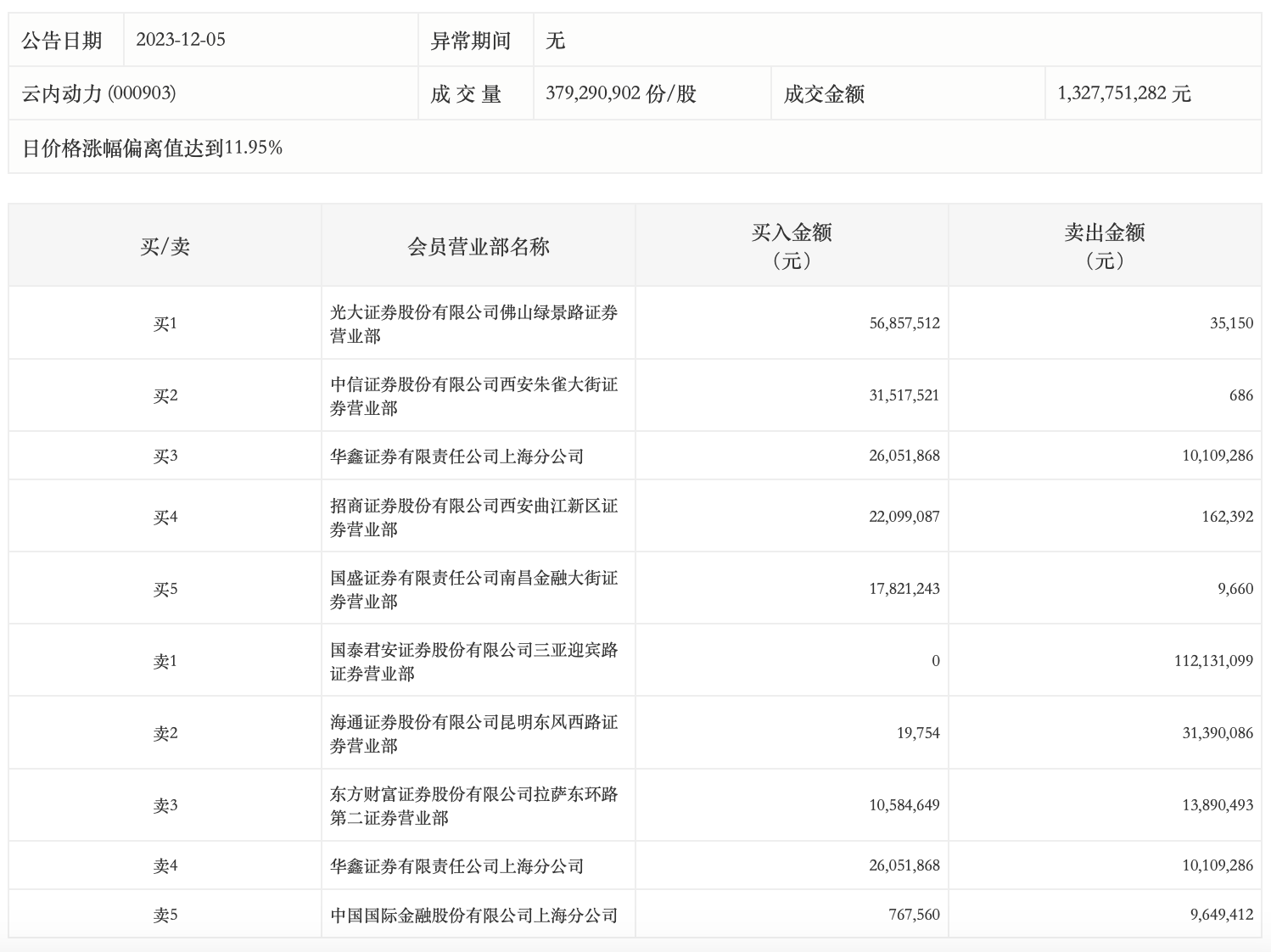Click the announcement date 2023-12-05
Image resolution: width=1271 pixels, height=952 pixels.
[x=181, y=40]
